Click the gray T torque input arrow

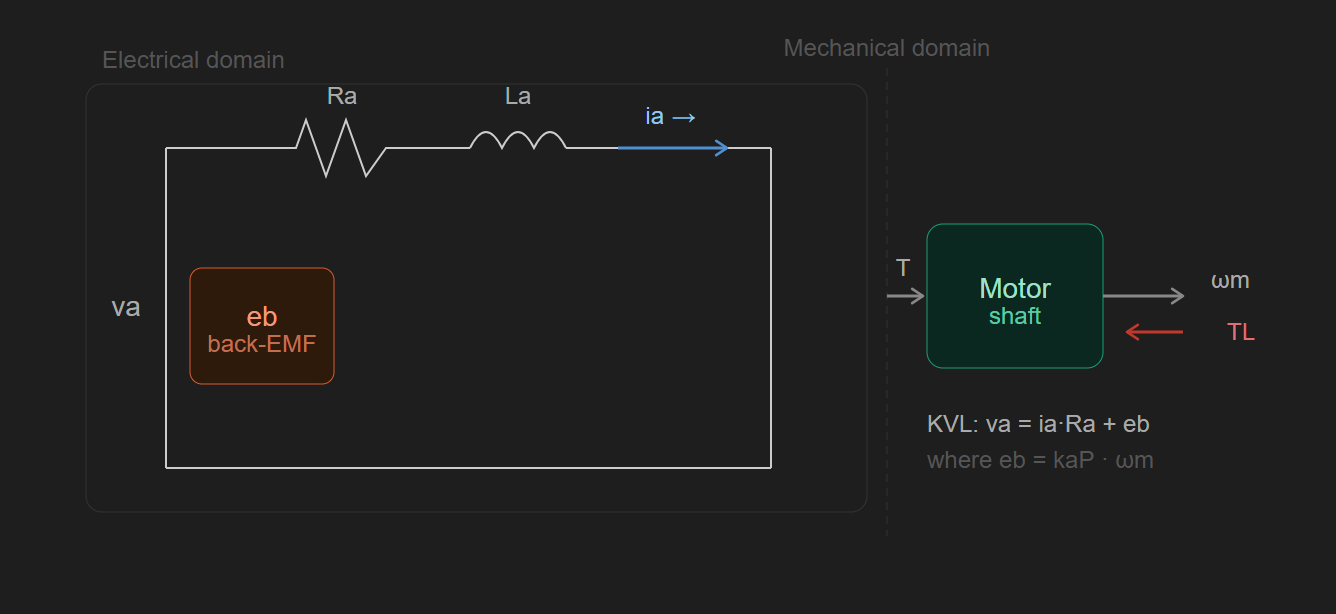tap(906, 296)
